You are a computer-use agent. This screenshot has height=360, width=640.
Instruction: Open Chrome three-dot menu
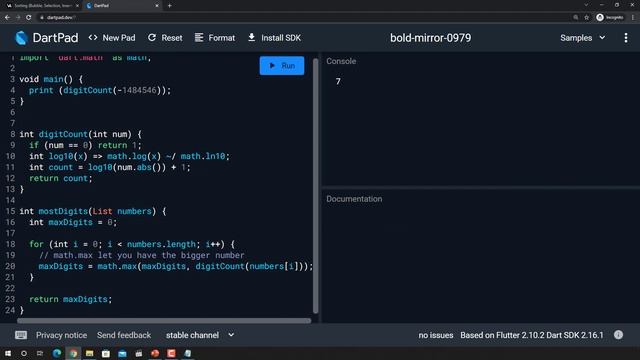click(633, 17)
